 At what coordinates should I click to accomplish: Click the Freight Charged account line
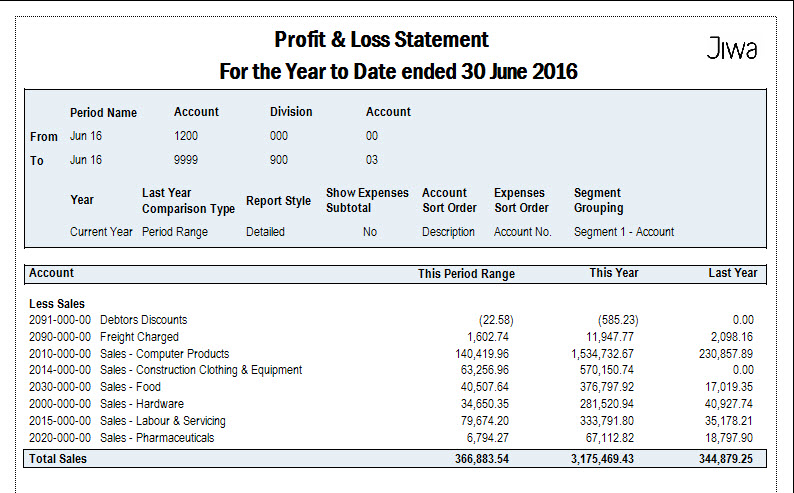click(391, 337)
